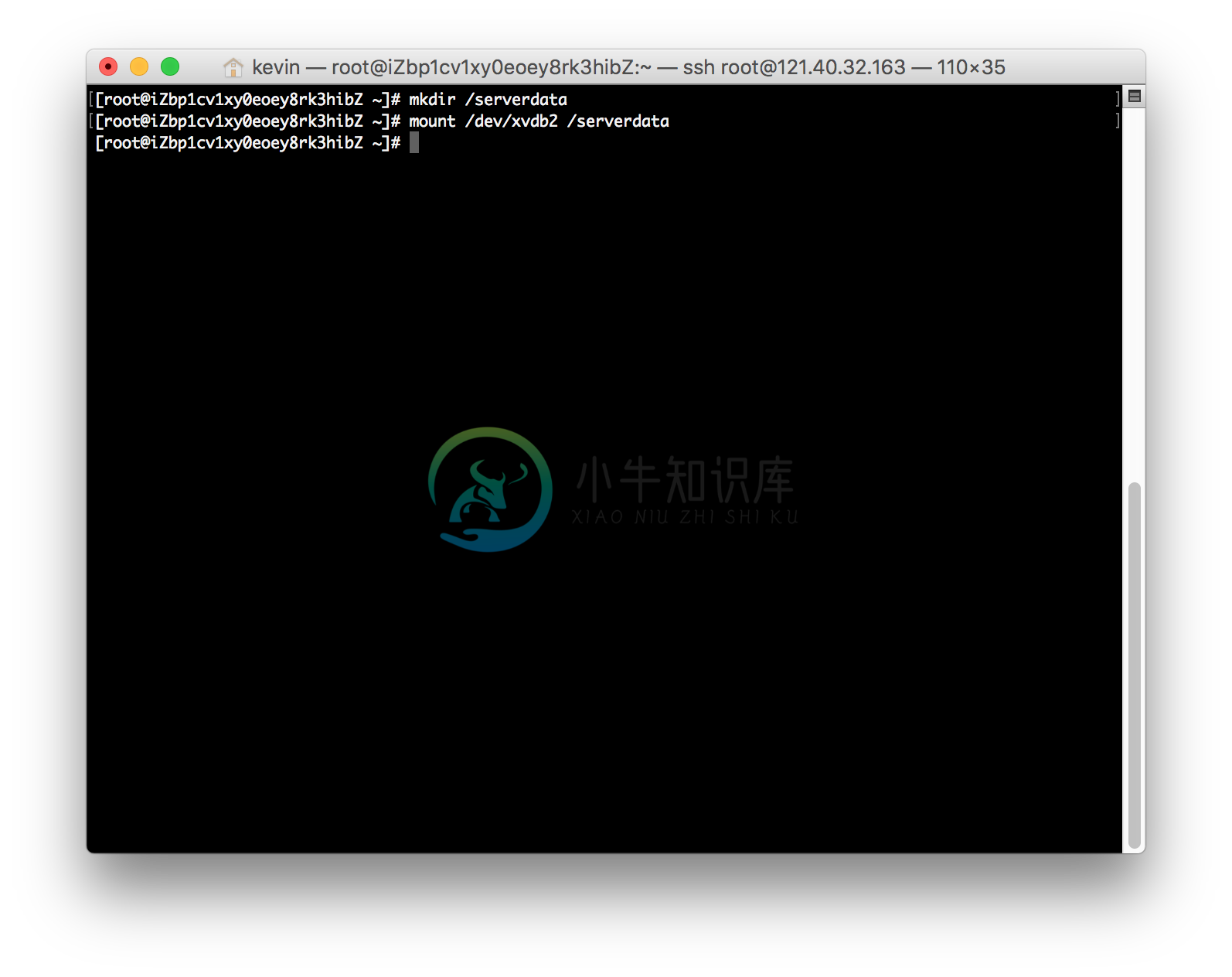
Task: Click '110×35' size text in title bar
Action: tap(971, 67)
